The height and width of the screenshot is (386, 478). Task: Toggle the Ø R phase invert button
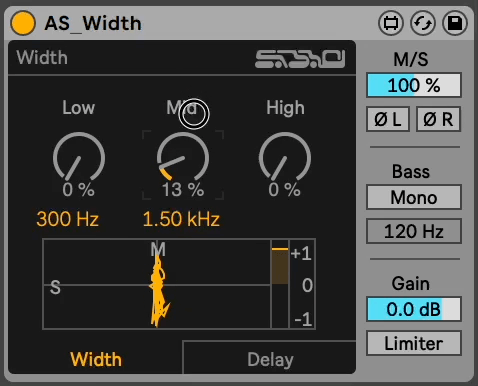[438, 119]
